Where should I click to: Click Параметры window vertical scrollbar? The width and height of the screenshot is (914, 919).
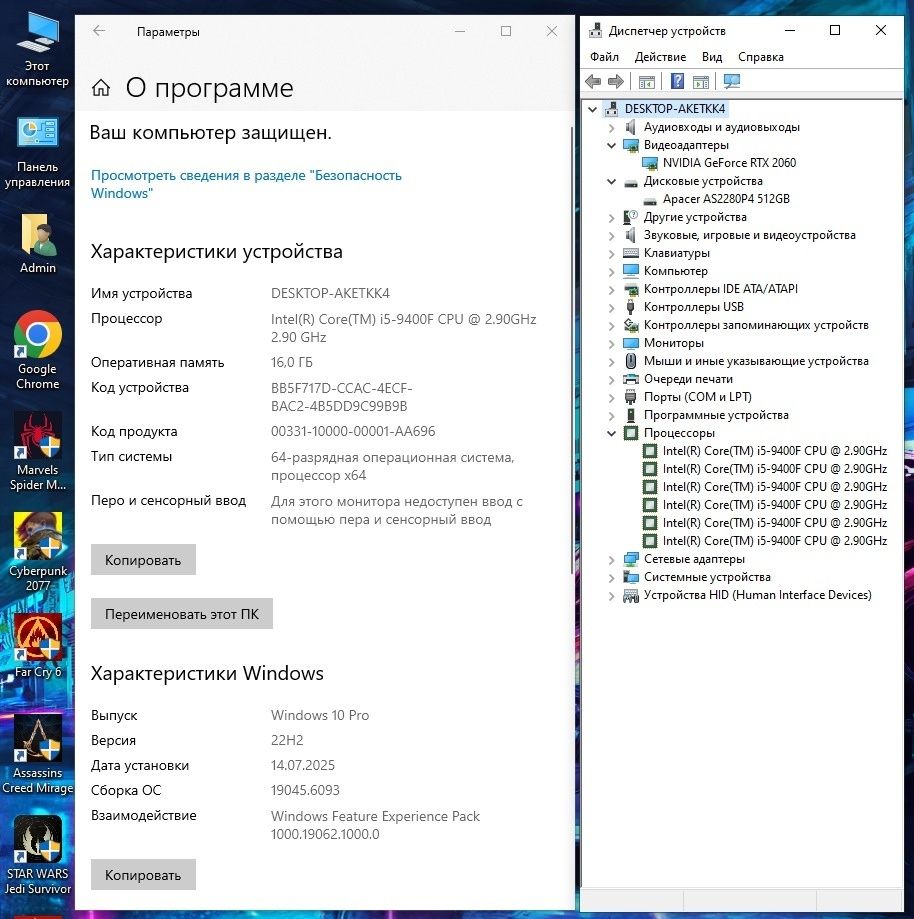pyautogui.click(x=572, y=349)
